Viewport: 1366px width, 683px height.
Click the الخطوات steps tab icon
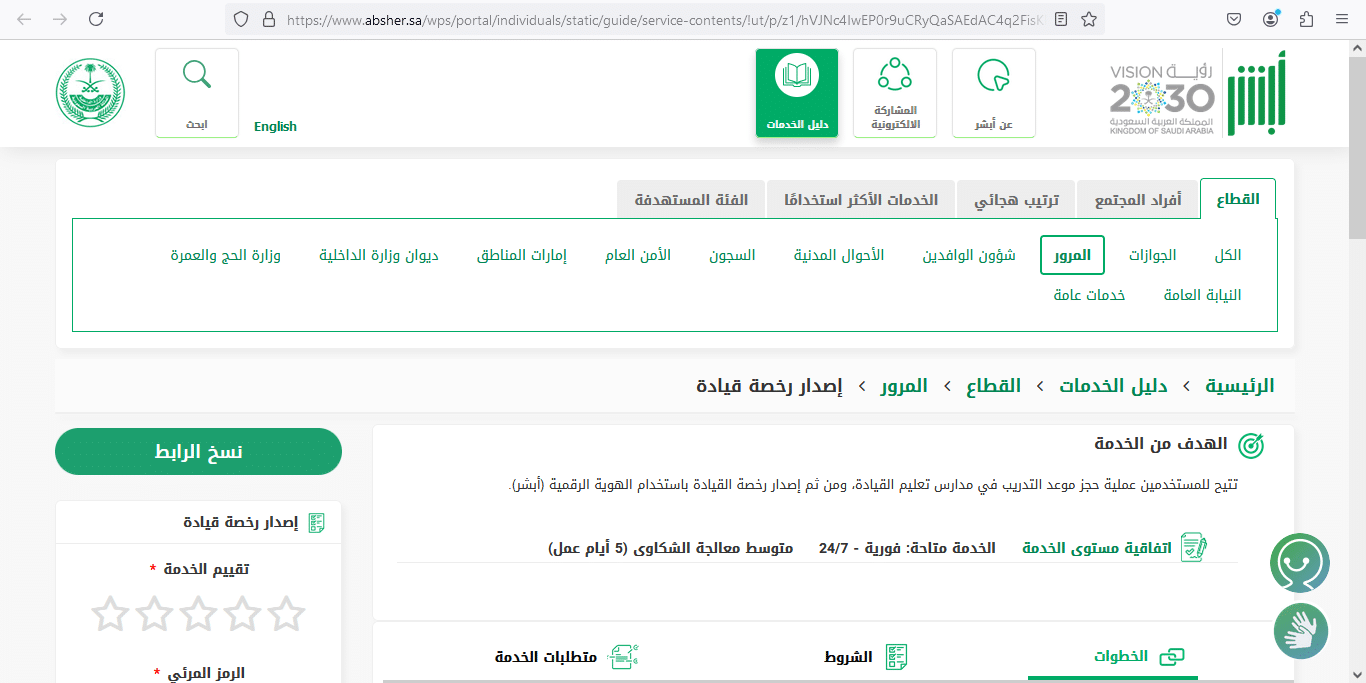tap(1171, 657)
